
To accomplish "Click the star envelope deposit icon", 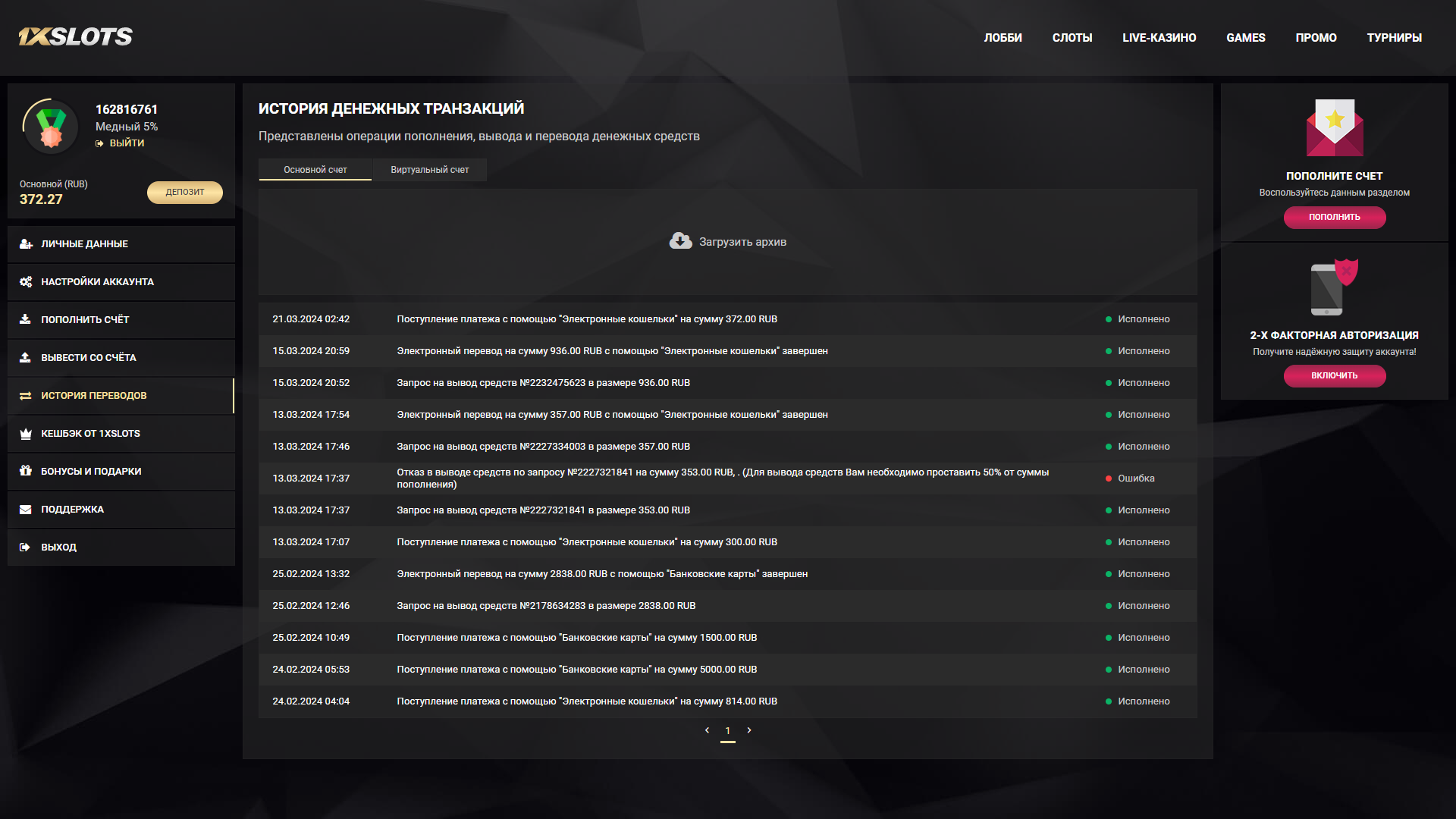I will pos(1334,127).
